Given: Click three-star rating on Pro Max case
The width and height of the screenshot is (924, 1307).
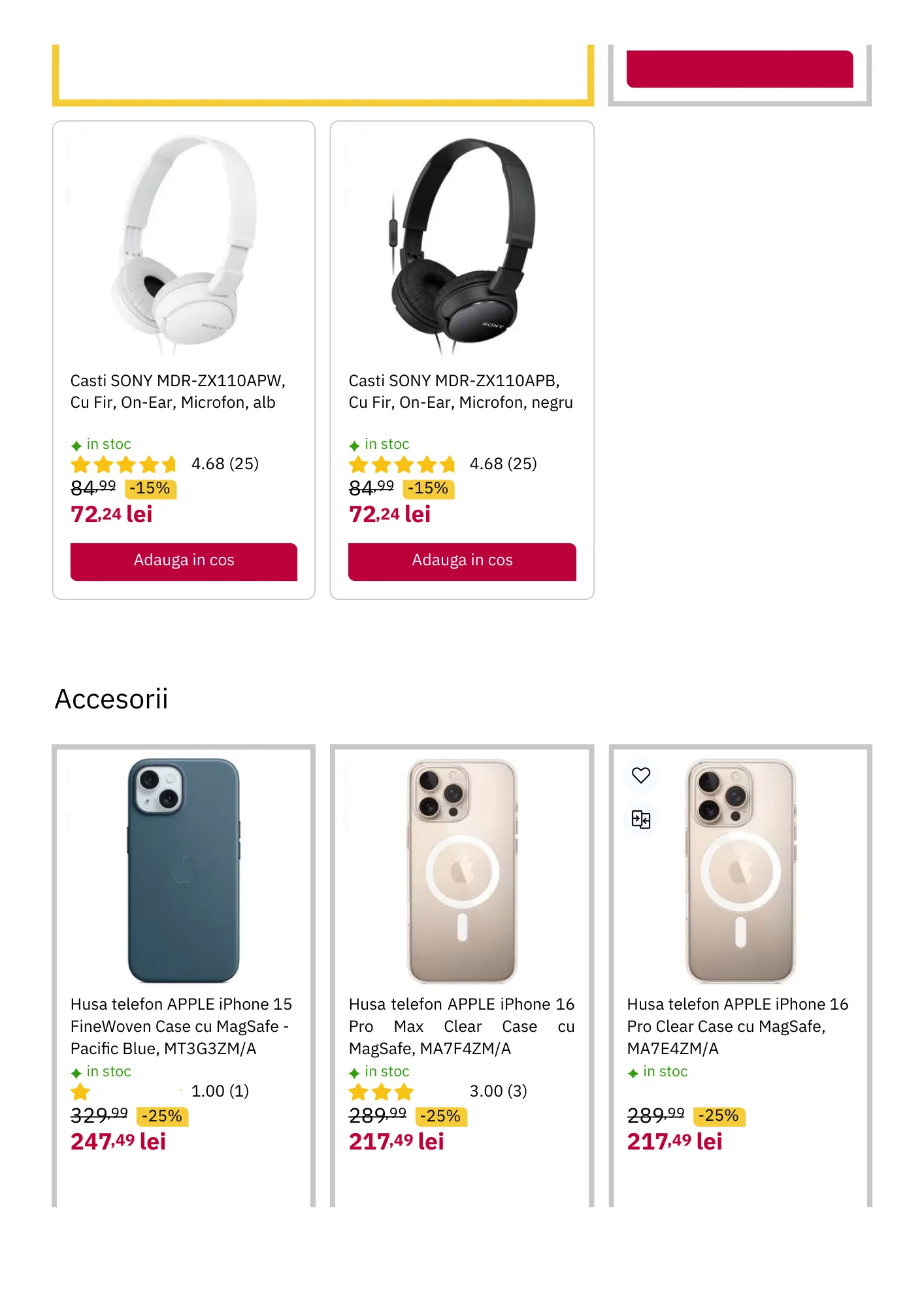Looking at the screenshot, I should click(x=381, y=1091).
